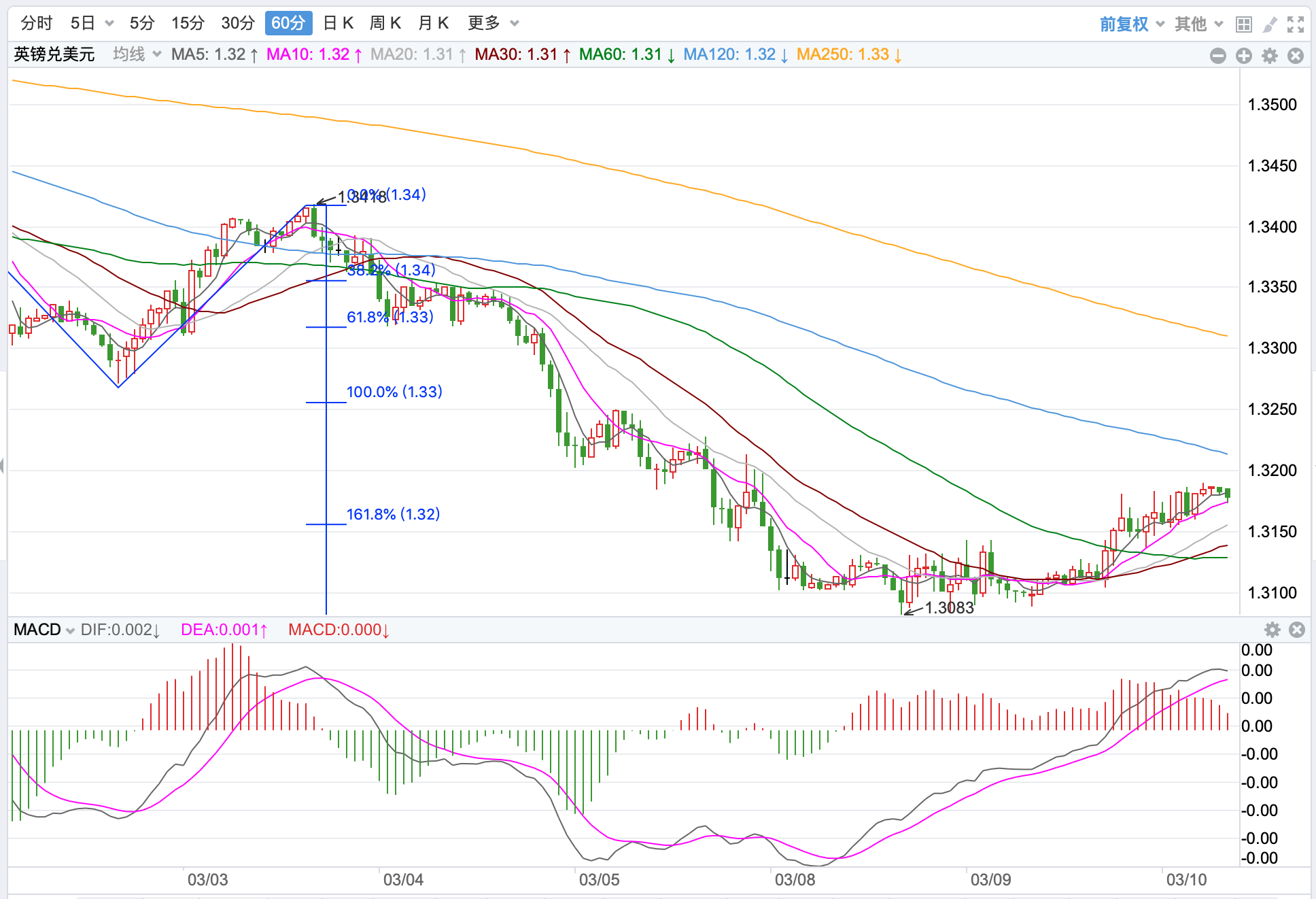1316x899 pixels.
Task: Zoom out chart with minus icon
Action: pos(1218,56)
